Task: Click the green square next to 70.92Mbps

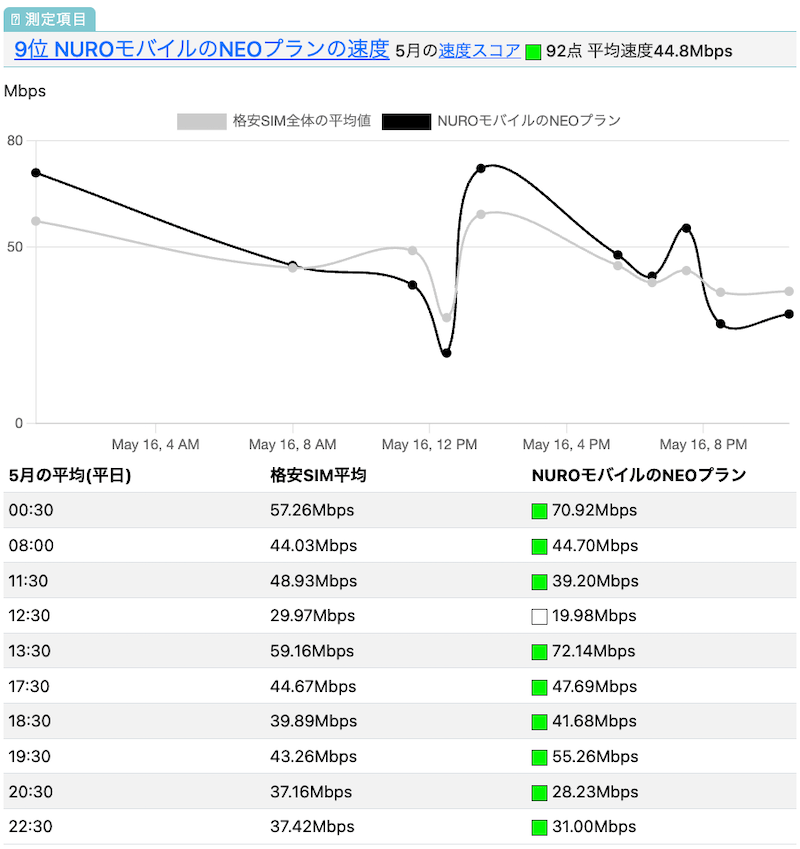Action: coord(539,511)
